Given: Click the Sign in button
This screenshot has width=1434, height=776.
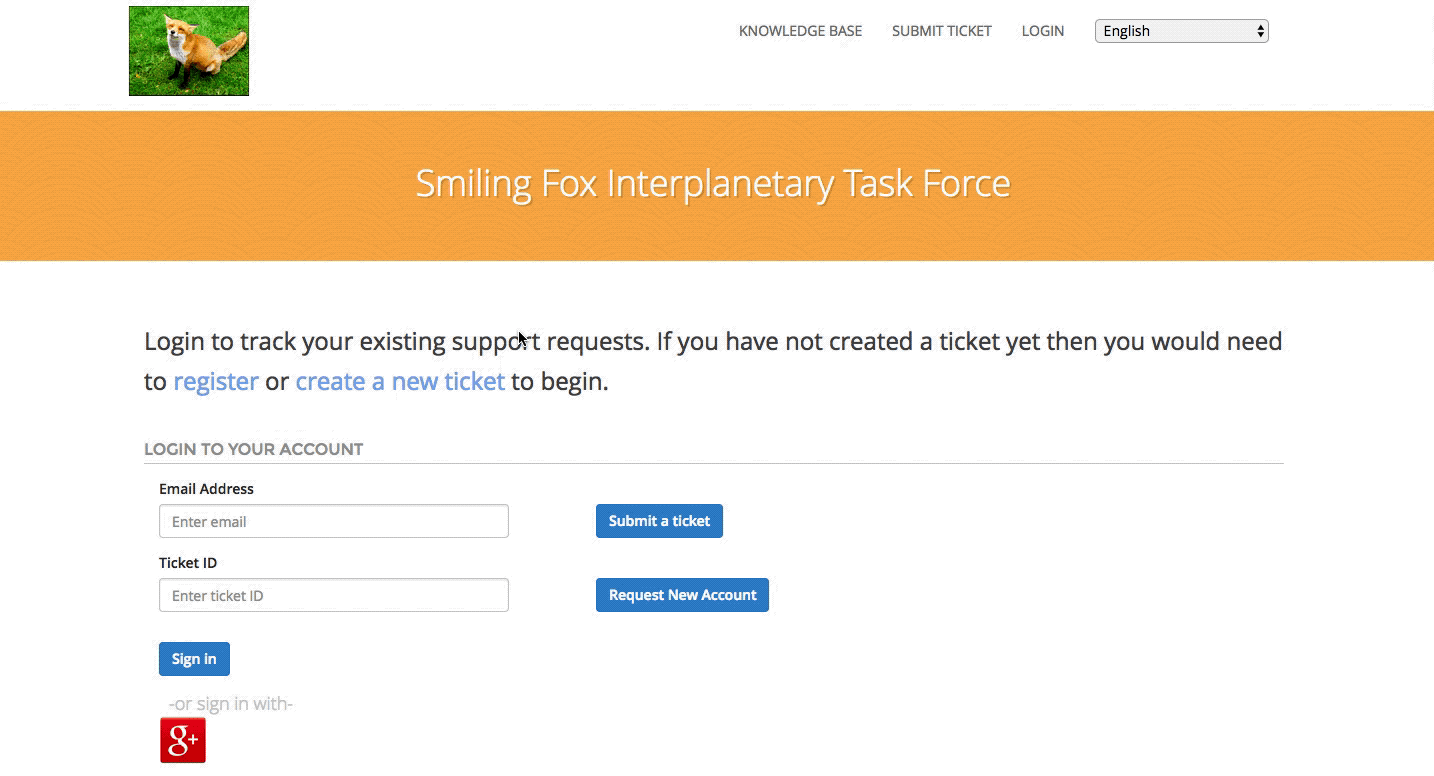Looking at the screenshot, I should coord(194,658).
